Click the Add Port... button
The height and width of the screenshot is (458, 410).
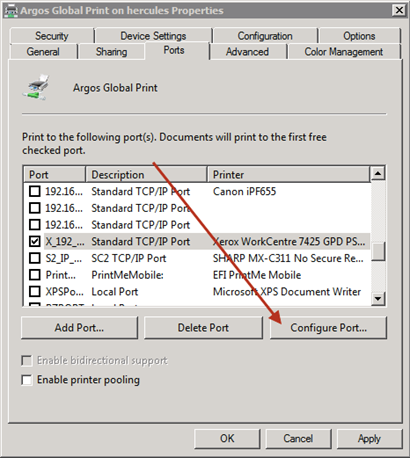(x=79, y=328)
